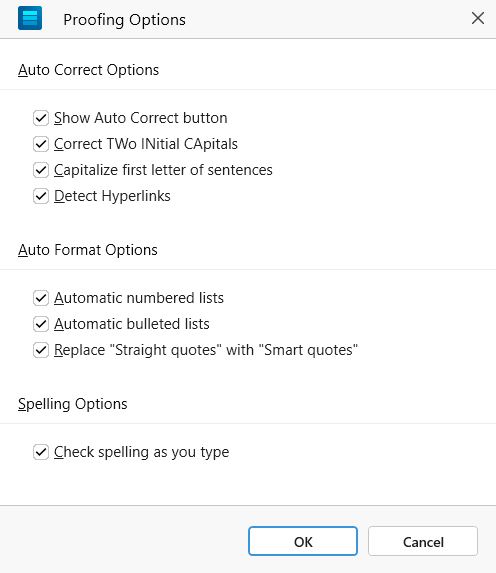The height and width of the screenshot is (573, 496).
Task: Select the Auto Correct Options section heading
Action: point(88,70)
